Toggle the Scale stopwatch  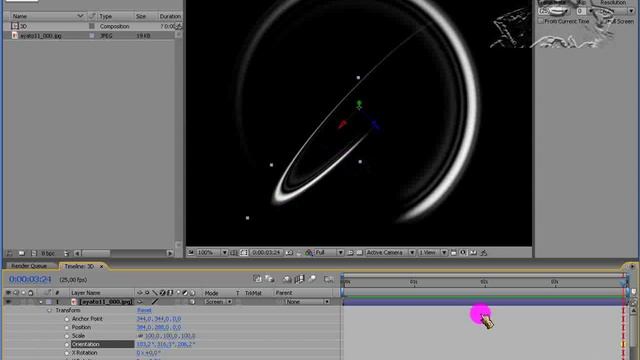67,336
